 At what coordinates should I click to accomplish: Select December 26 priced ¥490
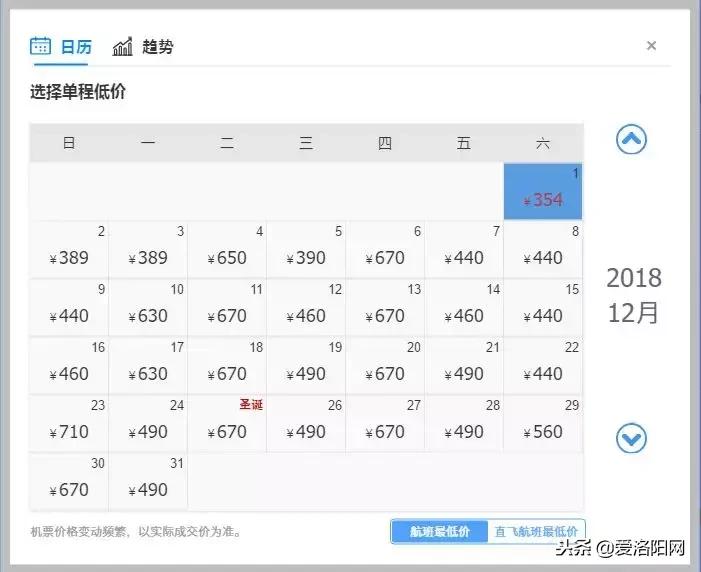pyautogui.click(x=306, y=424)
